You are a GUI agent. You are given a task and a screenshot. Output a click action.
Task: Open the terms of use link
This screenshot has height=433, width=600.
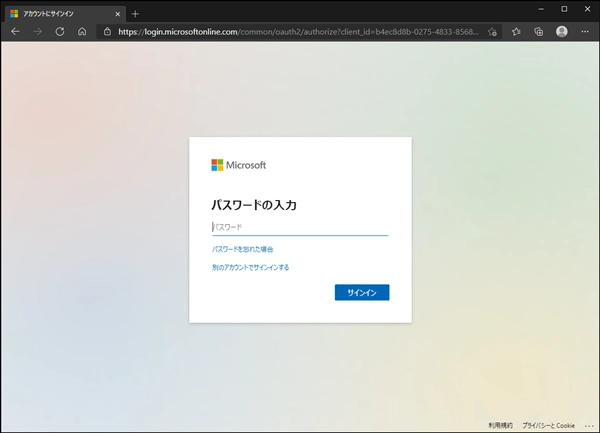coord(501,425)
